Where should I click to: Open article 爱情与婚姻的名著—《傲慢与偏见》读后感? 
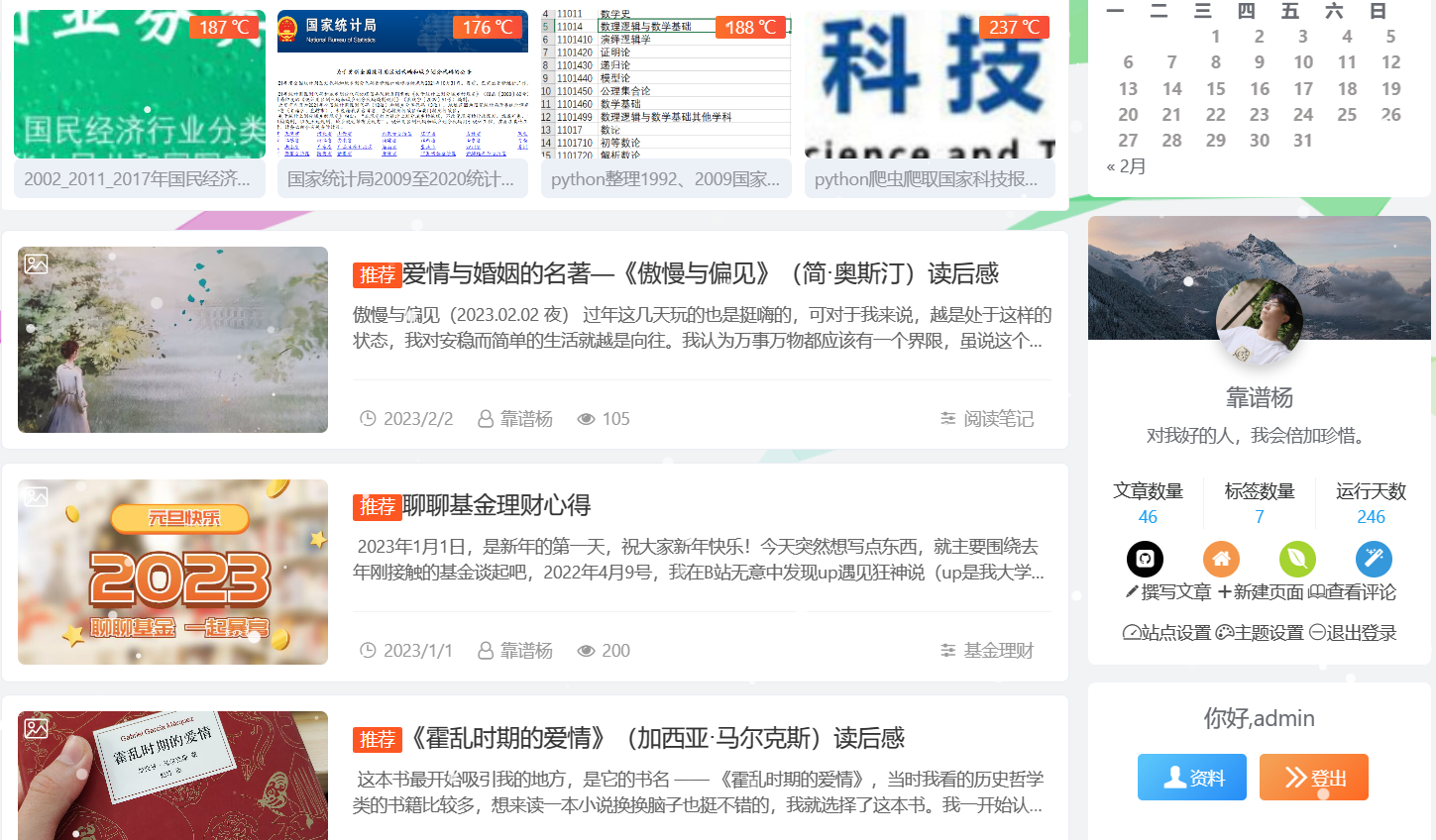point(701,273)
